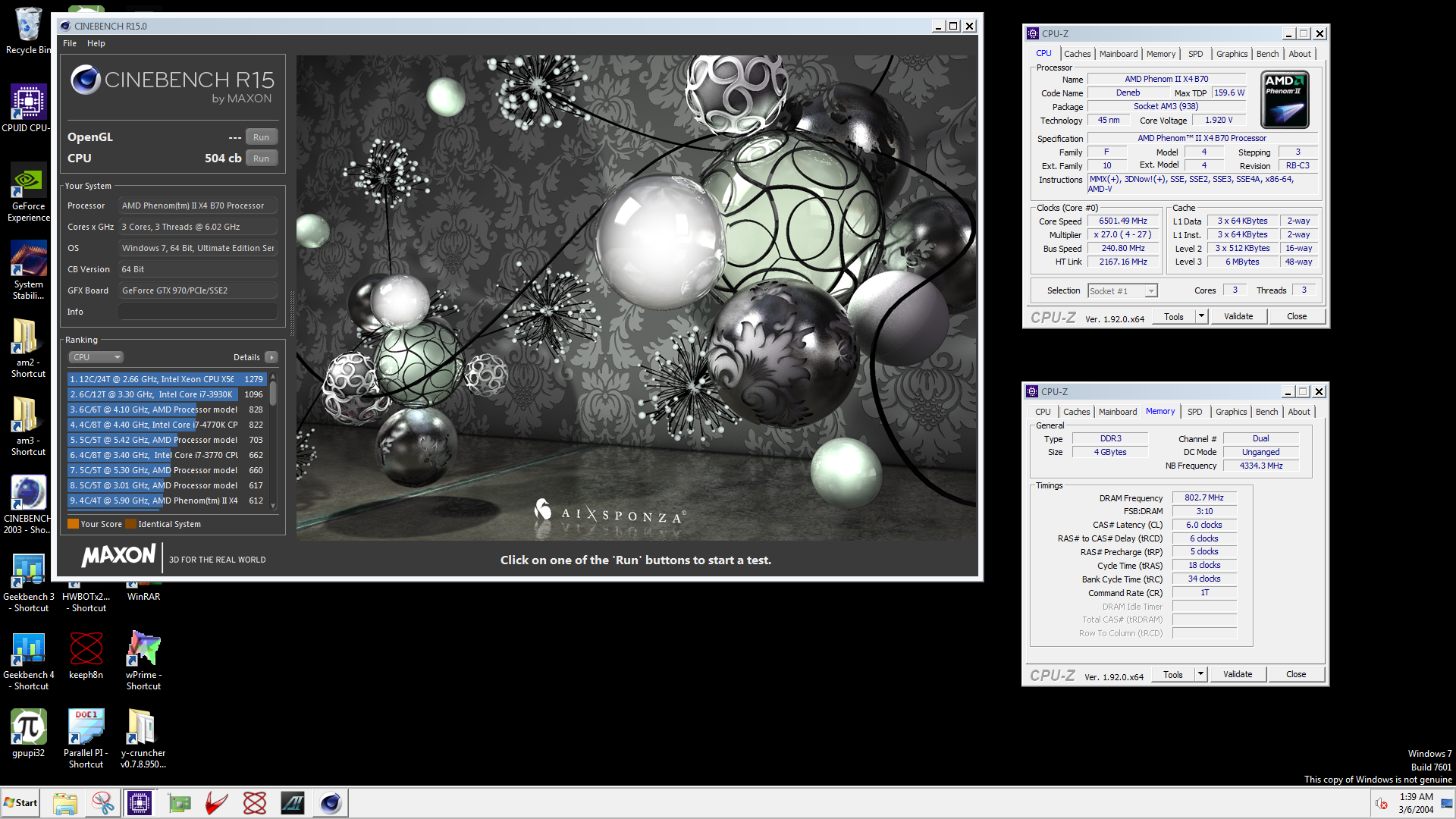
Task: Click the green circuit card taskbar icon
Action: point(179,803)
